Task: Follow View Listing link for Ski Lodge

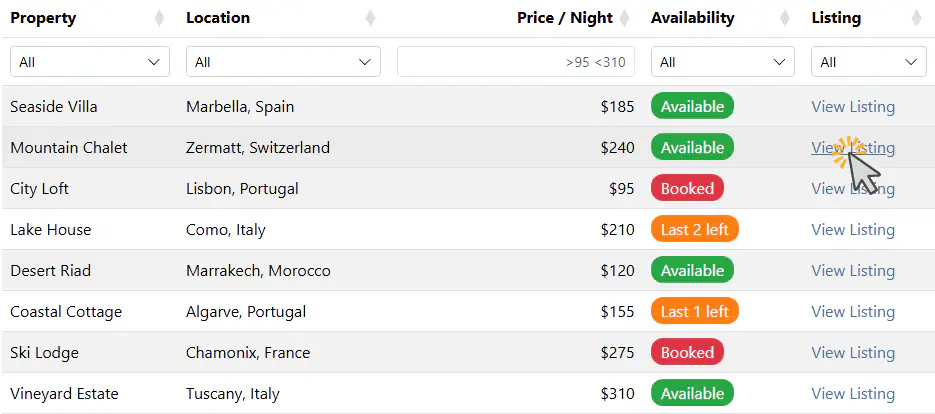Action: [852, 353]
